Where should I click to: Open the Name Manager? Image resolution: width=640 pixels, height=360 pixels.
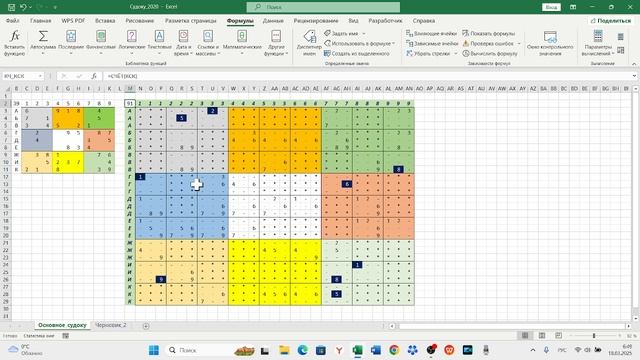(309, 42)
